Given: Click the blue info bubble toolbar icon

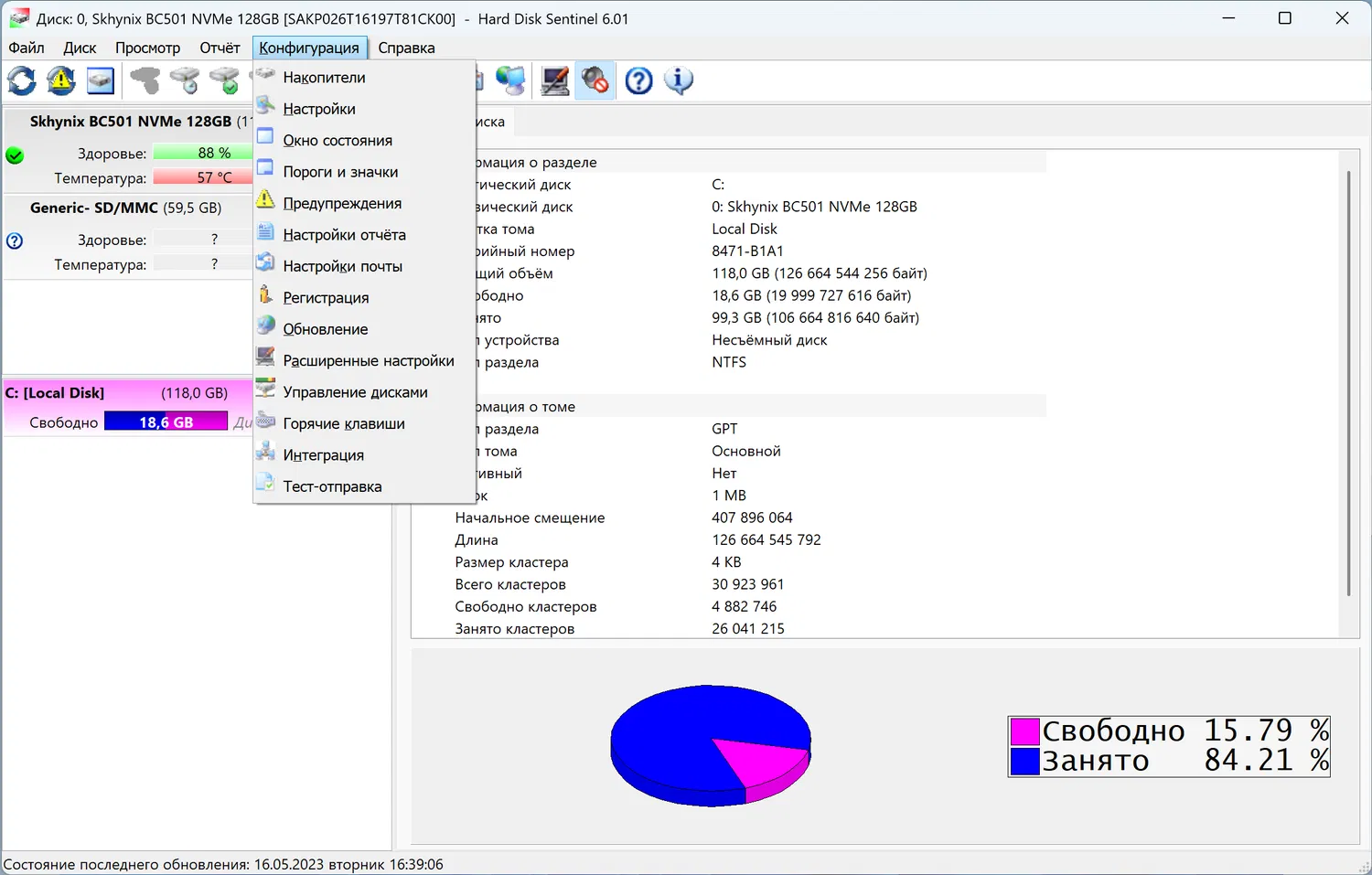Looking at the screenshot, I should point(679,80).
